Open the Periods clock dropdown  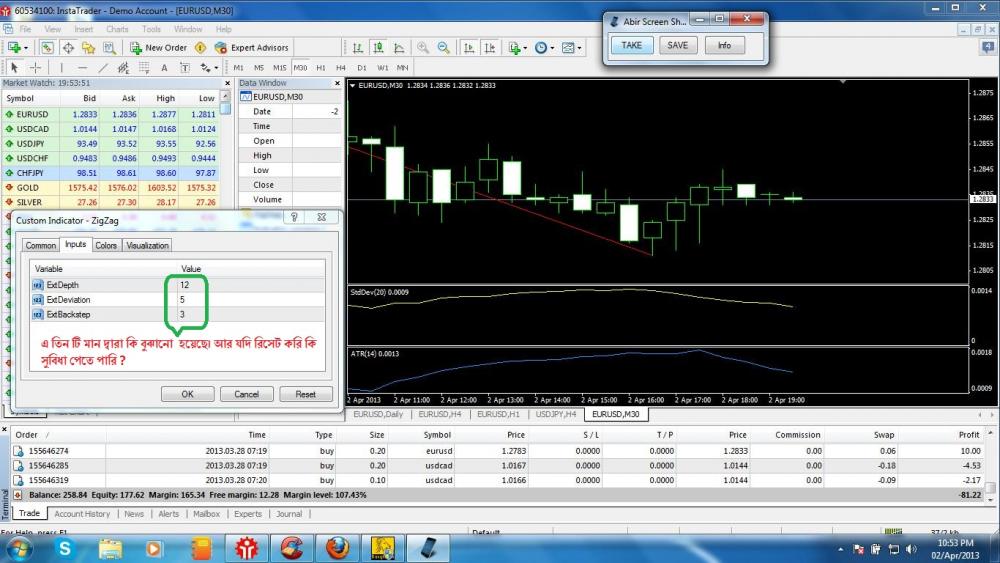544,48
